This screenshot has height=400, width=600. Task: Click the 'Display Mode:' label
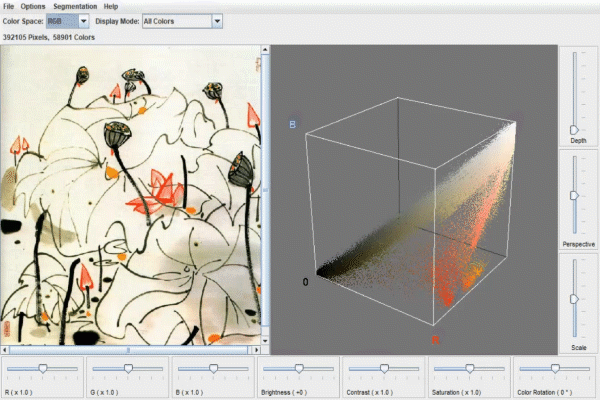[117, 21]
